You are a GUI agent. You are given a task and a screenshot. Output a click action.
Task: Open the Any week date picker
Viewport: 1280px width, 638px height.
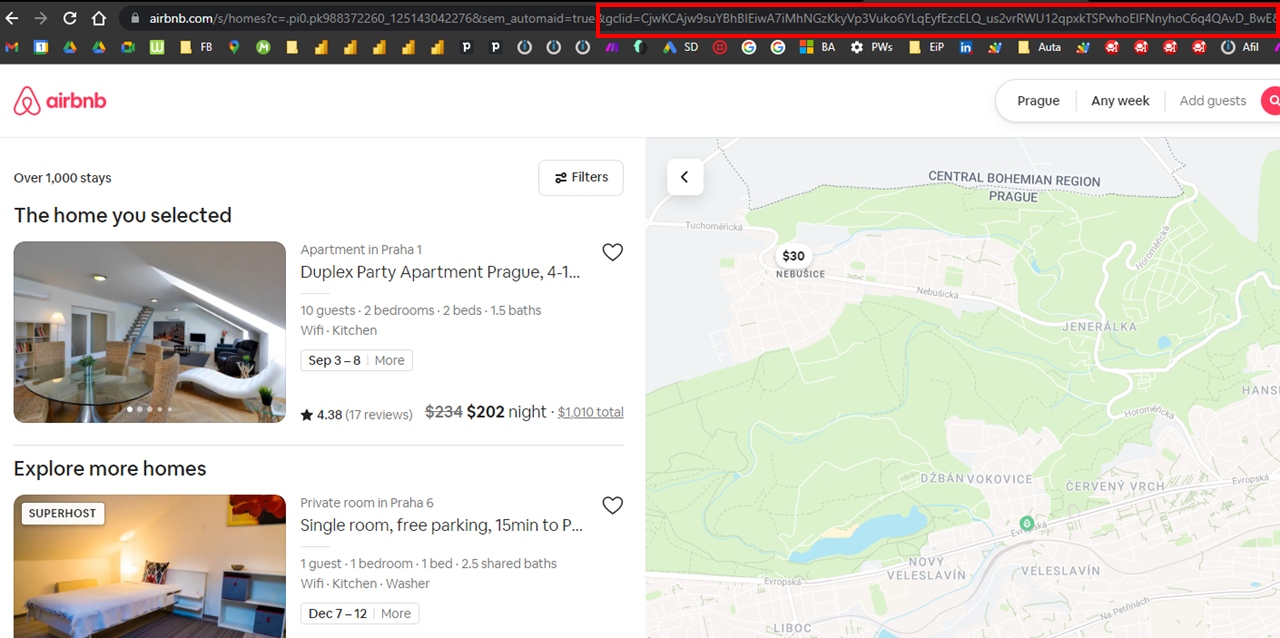pyautogui.click(x=1120, y=101)
